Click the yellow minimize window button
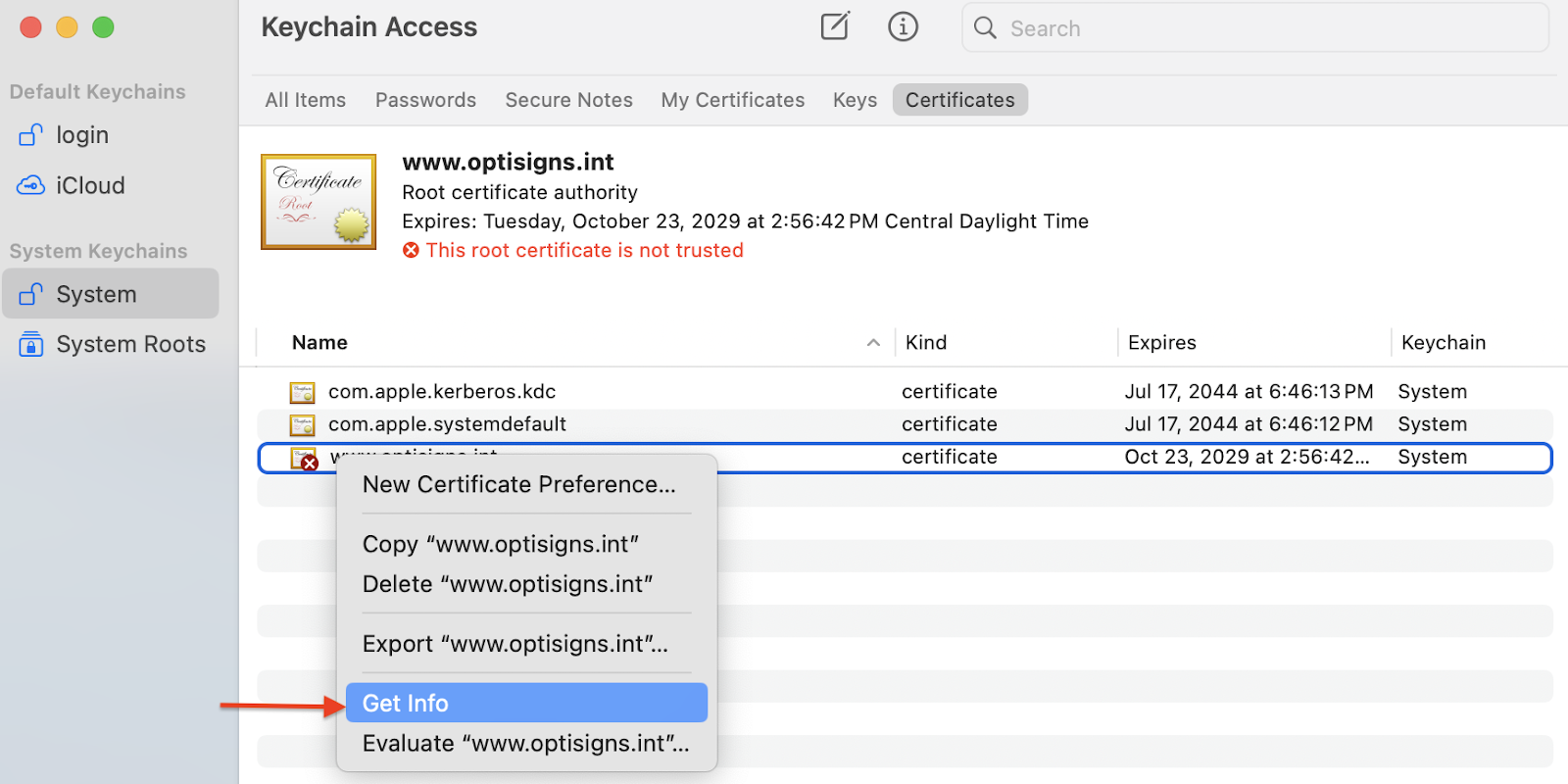Viewport: 1568px width, 784px height. tap(67, 27)
